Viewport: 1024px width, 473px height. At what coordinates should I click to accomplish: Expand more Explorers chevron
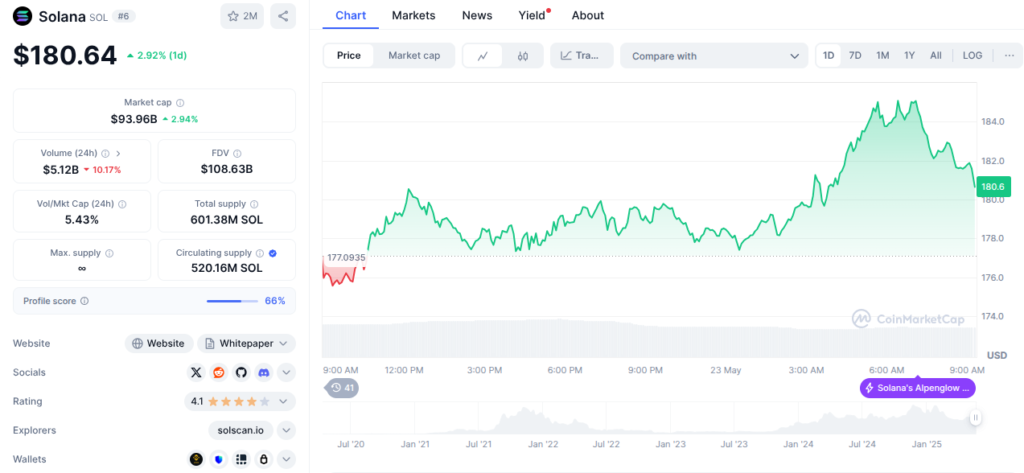(x=286, y=431)
